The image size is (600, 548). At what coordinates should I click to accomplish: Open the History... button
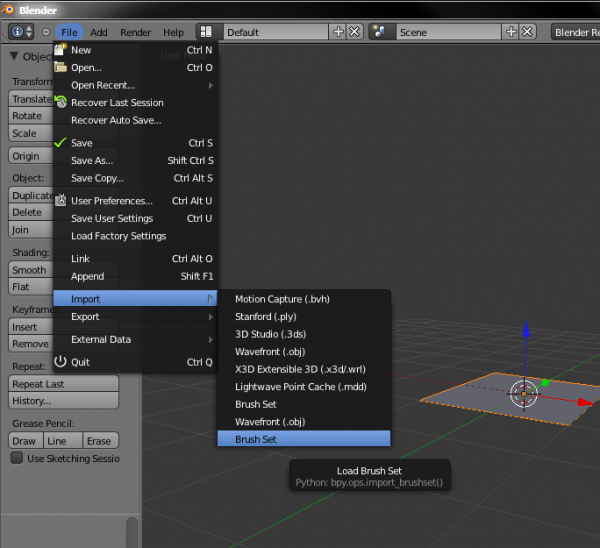click(64, 401)
